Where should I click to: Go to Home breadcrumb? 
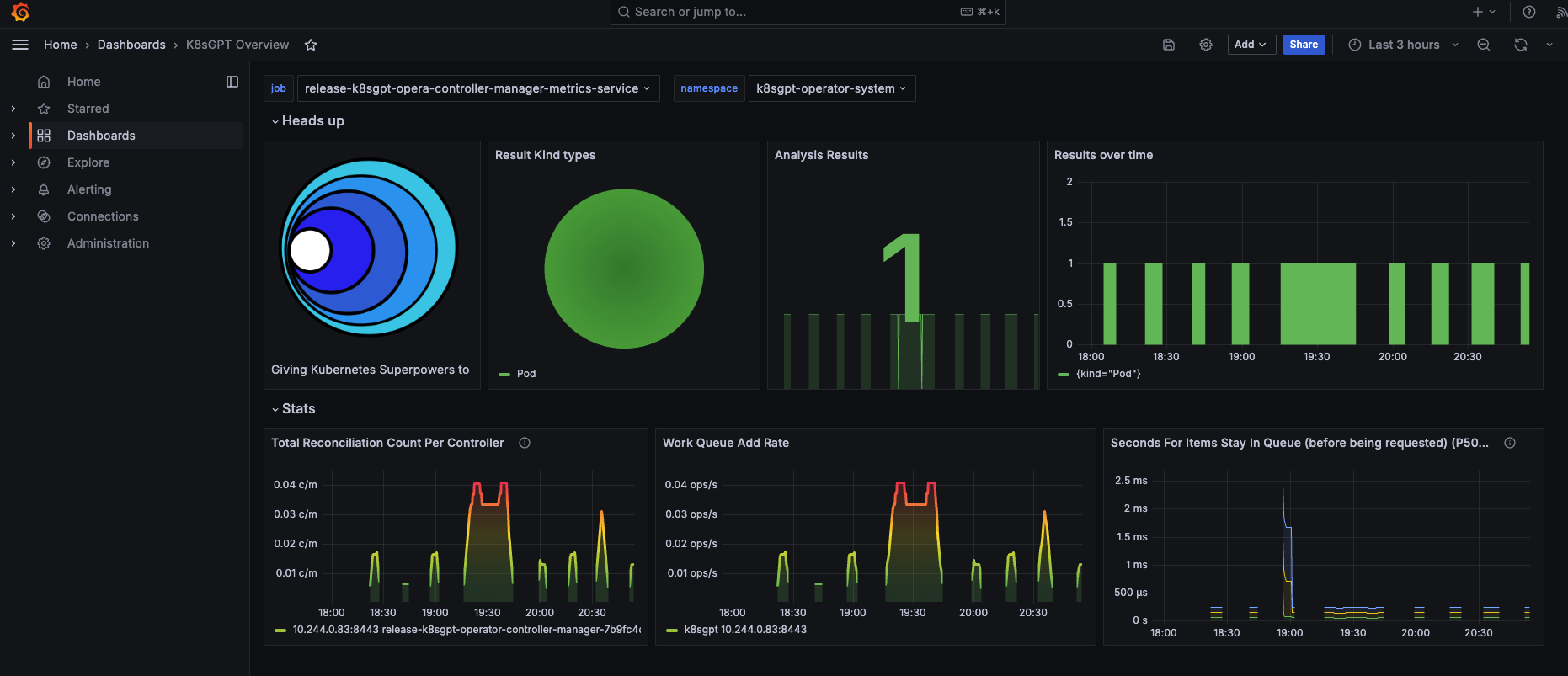(x=60, y=45)
